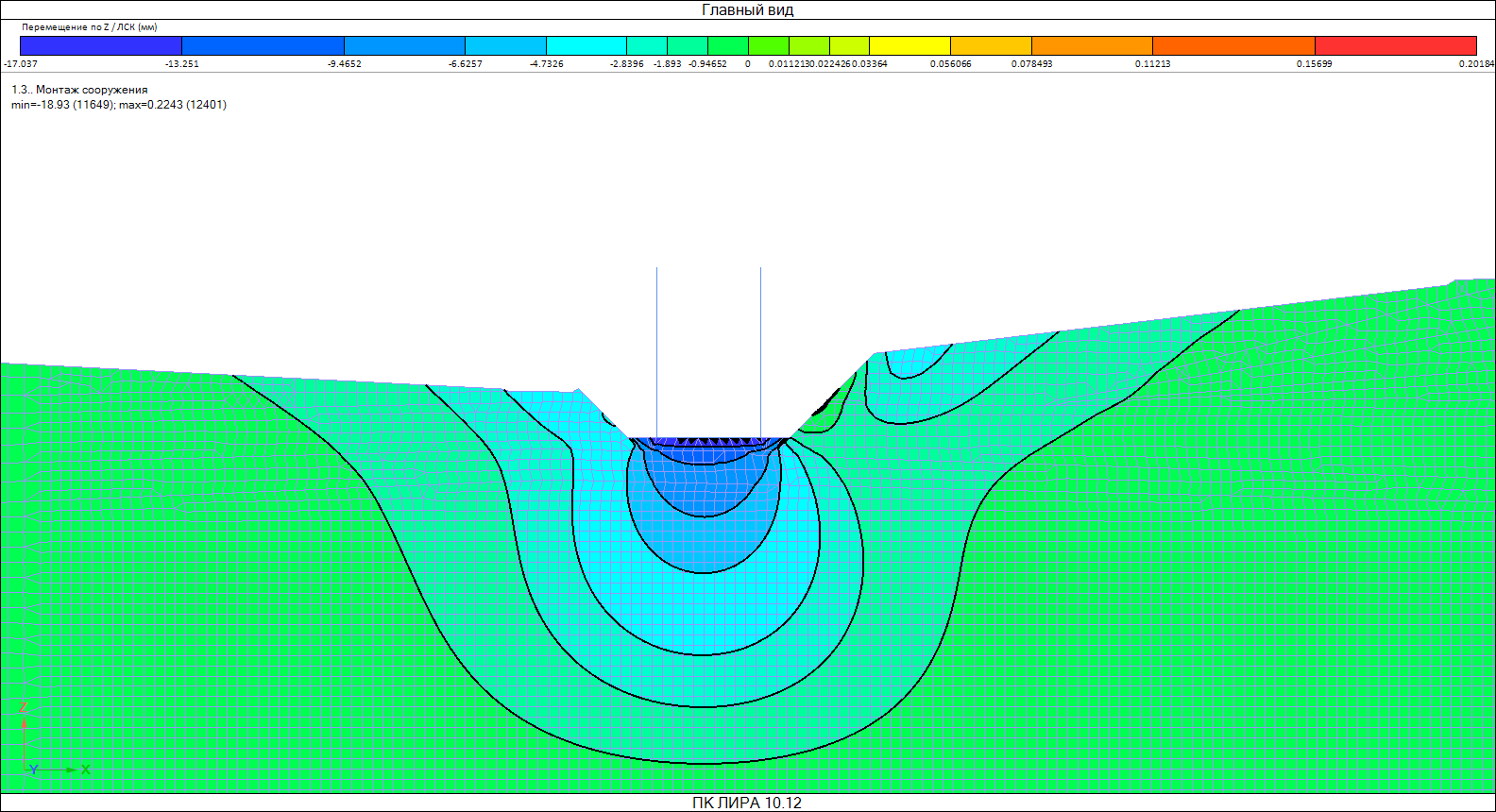This screenshot has height=812, width=1496.
Task: Click the 'ПК ЛИРА 10.12' footer label
Action: click(x=747, y=803)
